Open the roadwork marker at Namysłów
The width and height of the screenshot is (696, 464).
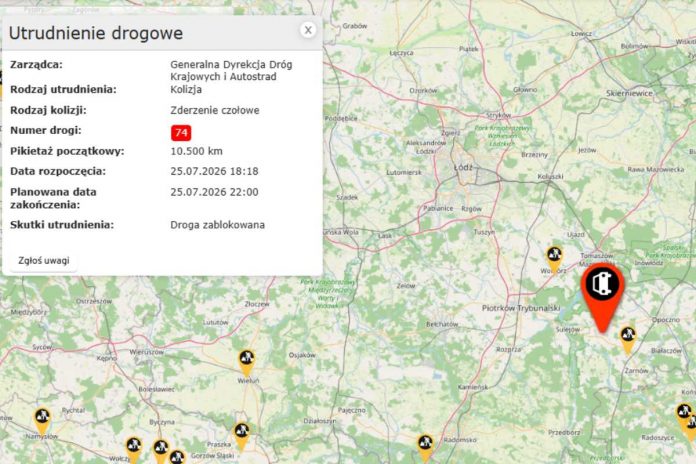coord(43,421)
